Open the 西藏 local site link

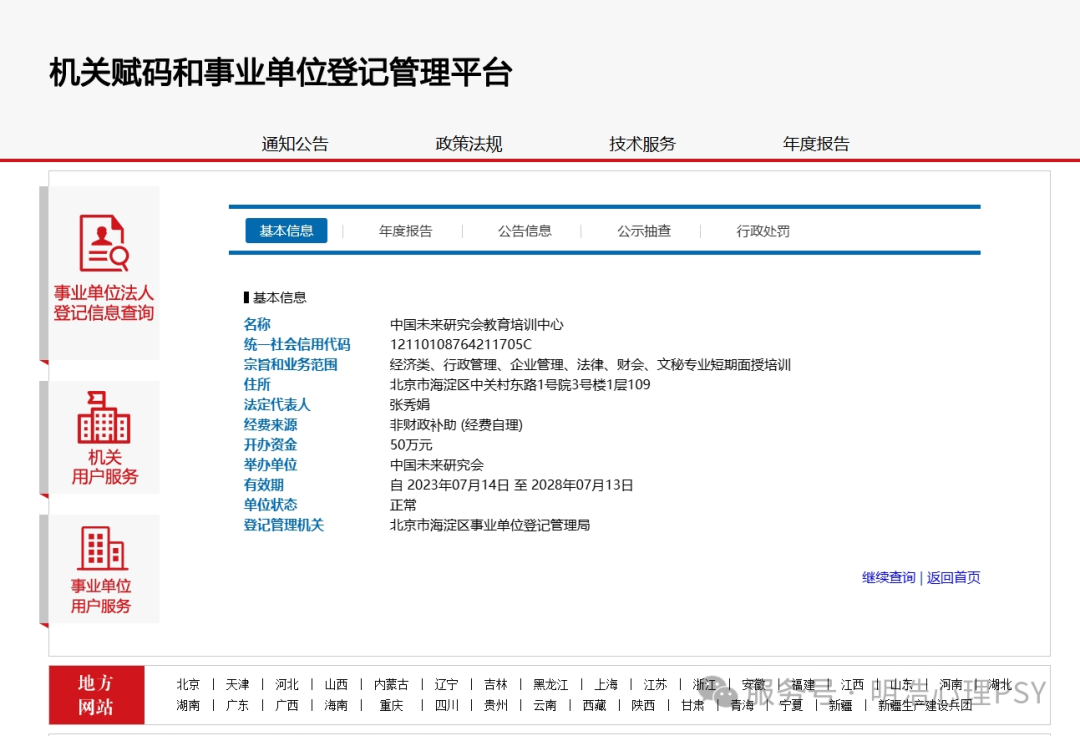(x=594, y=705)
